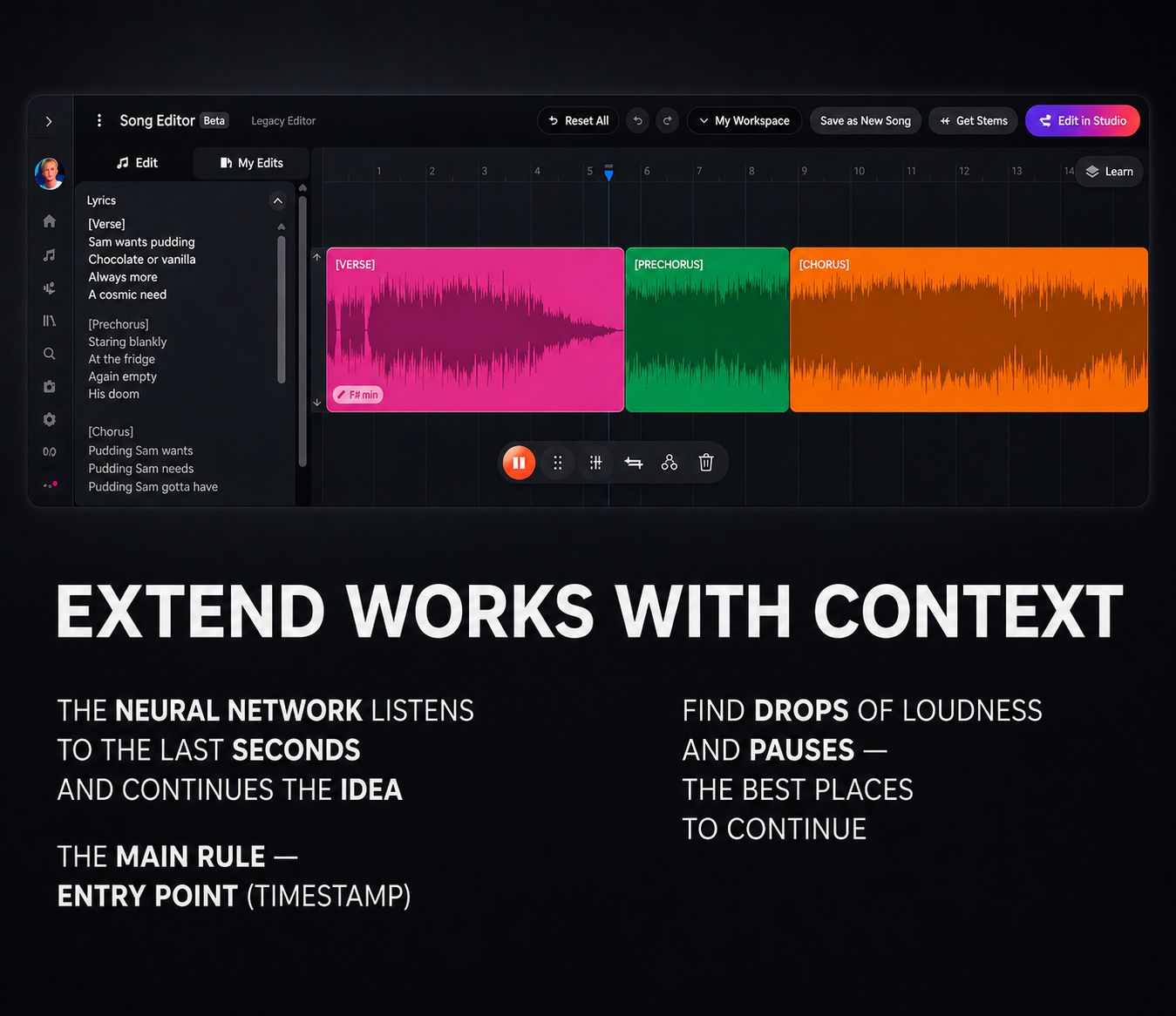Screen dimensions: 1176x1016
Task: Click lyric line 'His doom'
Action: coord(114,394)
